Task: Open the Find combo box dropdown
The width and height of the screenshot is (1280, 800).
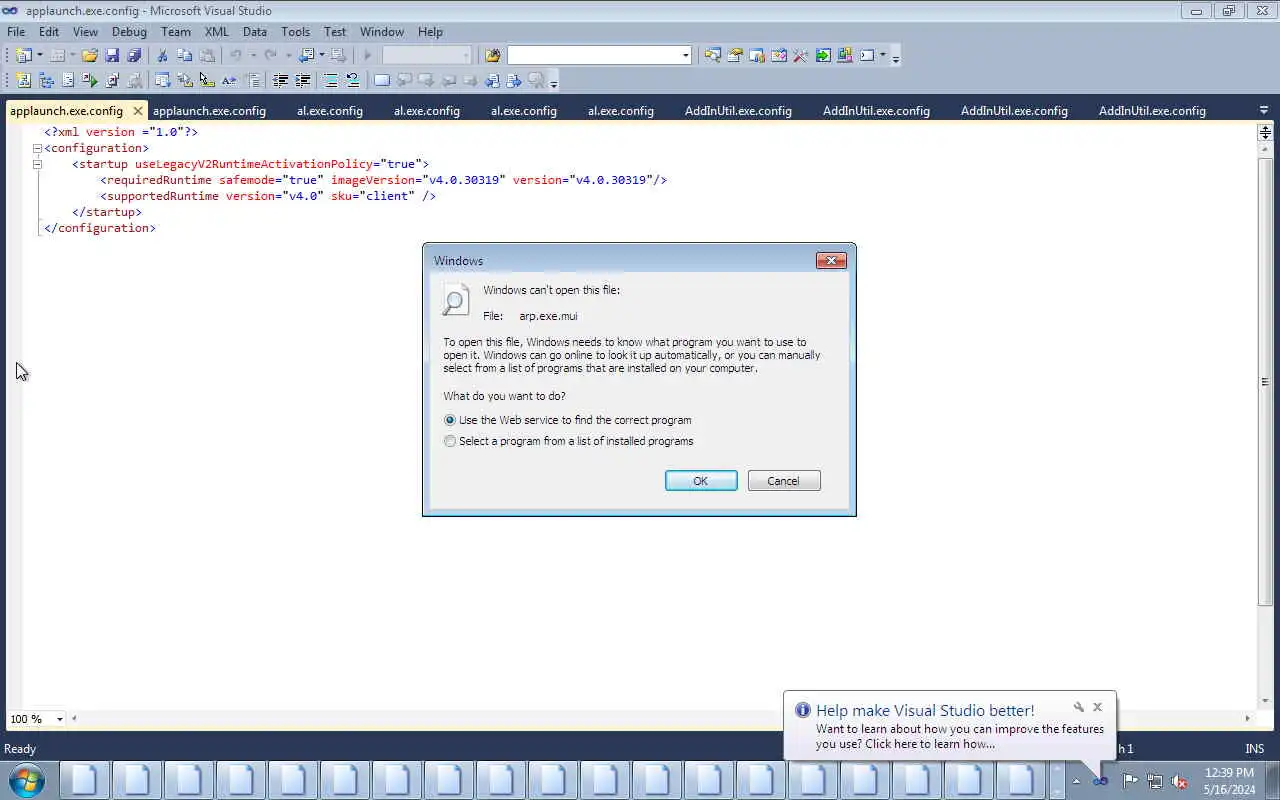Action: (x=686, y=55)
